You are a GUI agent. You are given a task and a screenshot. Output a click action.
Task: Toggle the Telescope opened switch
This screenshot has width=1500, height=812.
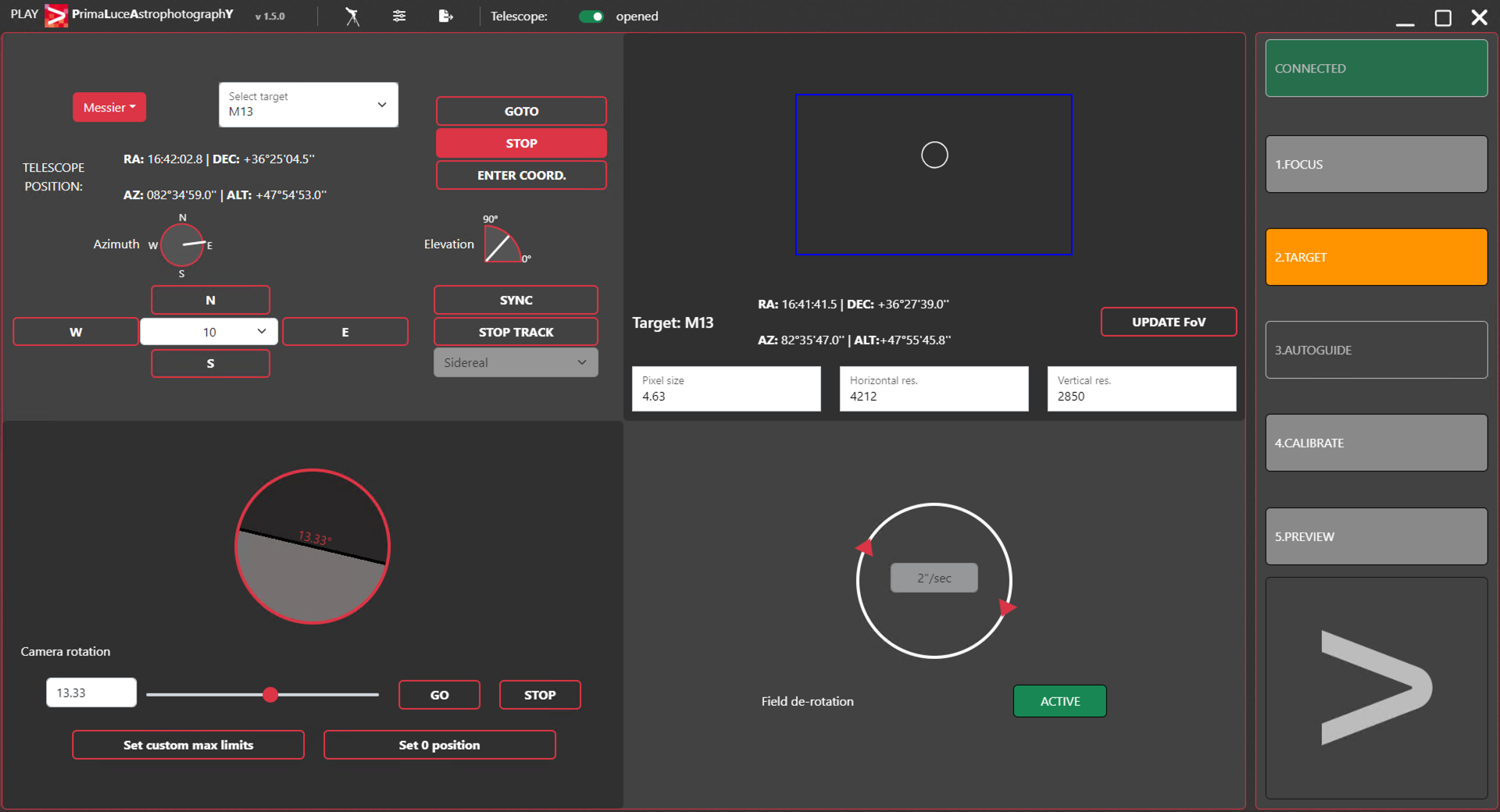click(591, 16)
